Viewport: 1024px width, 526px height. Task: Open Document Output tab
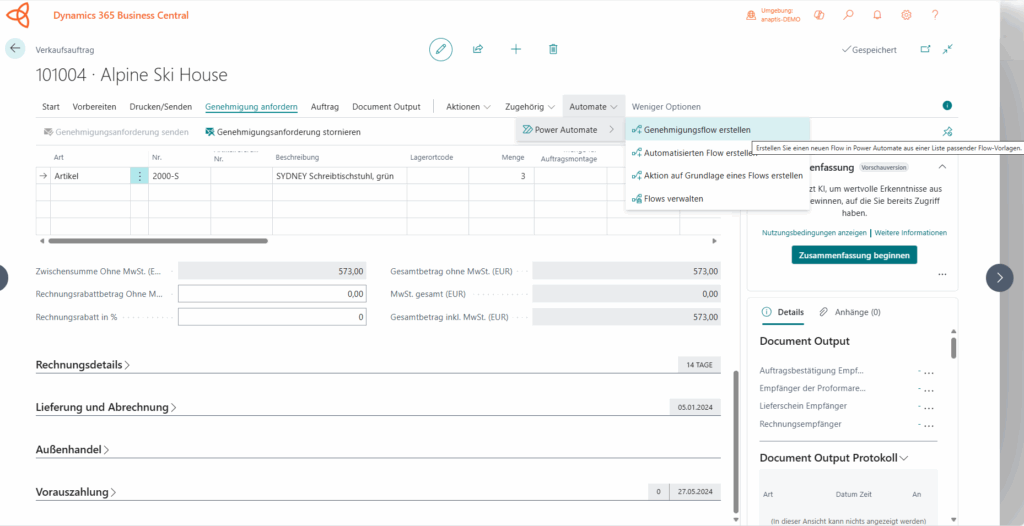(387, 107)
